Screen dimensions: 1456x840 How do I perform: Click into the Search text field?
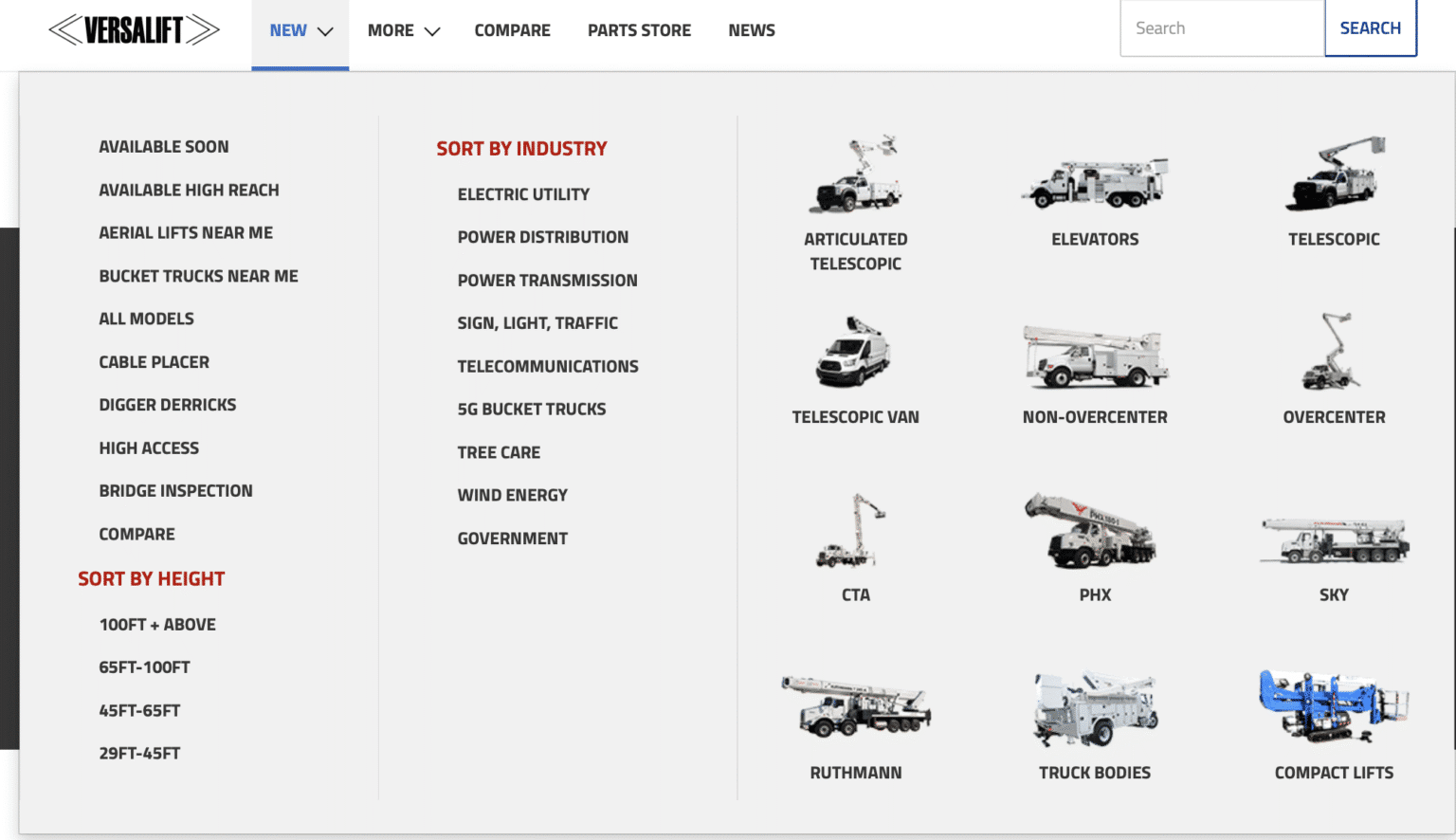[x=1221, y=28]
